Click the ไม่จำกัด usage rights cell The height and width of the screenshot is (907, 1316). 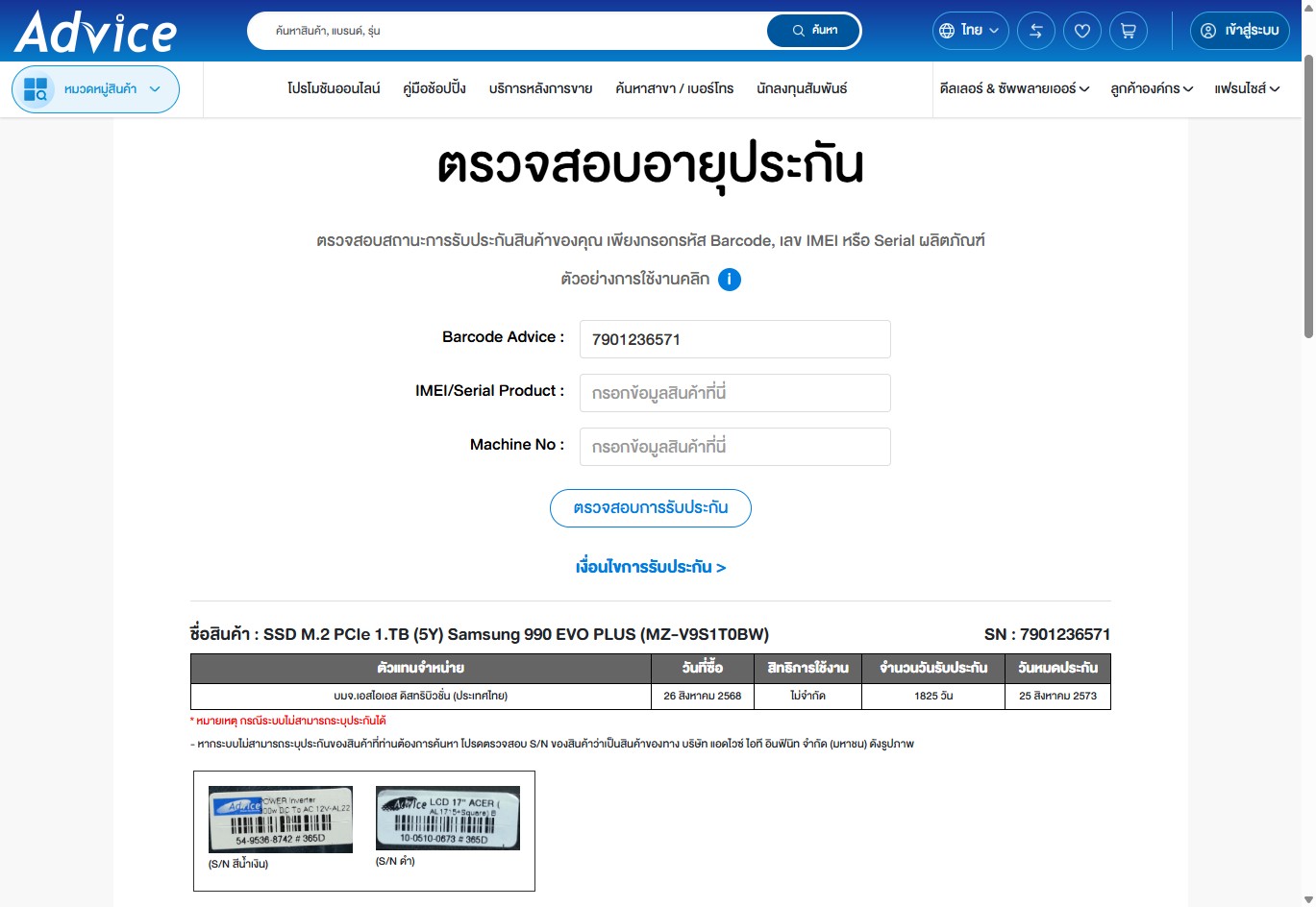[808, 696]
